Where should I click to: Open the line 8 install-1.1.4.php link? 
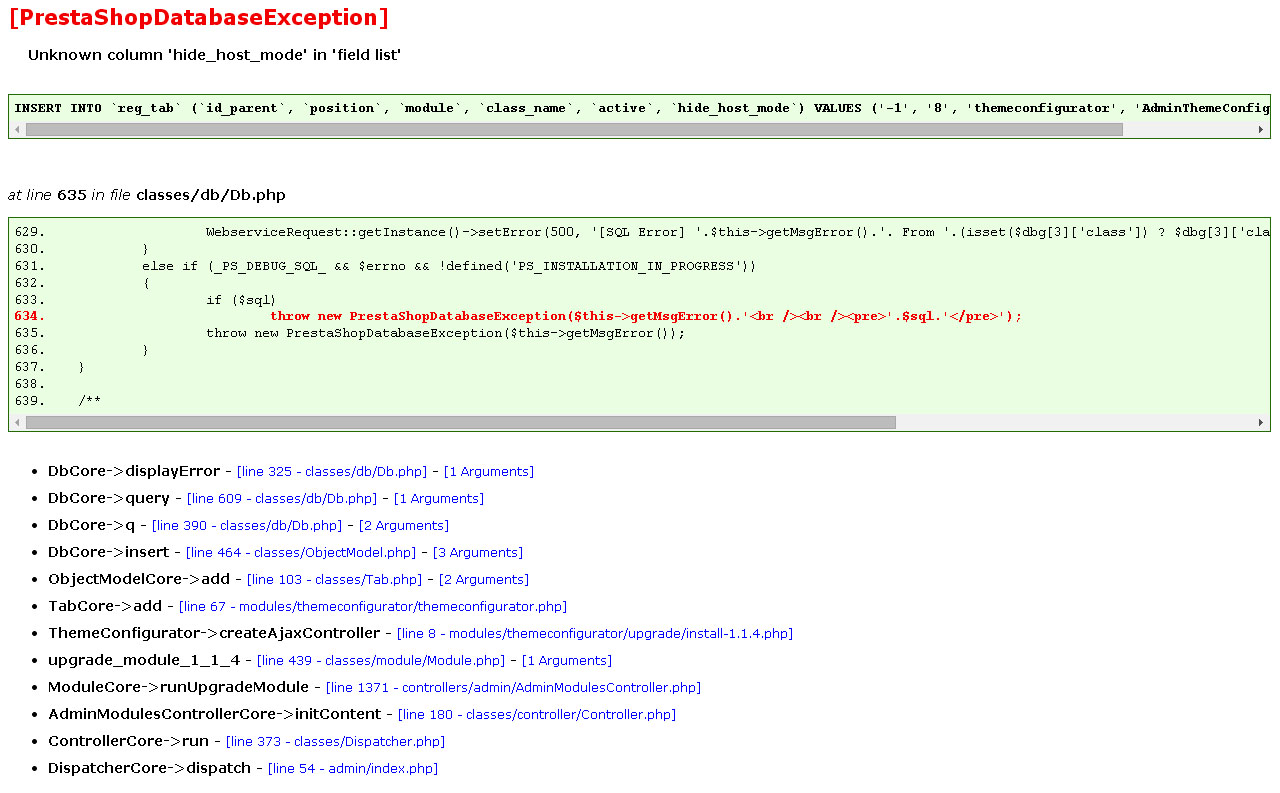tap(595, 633)
